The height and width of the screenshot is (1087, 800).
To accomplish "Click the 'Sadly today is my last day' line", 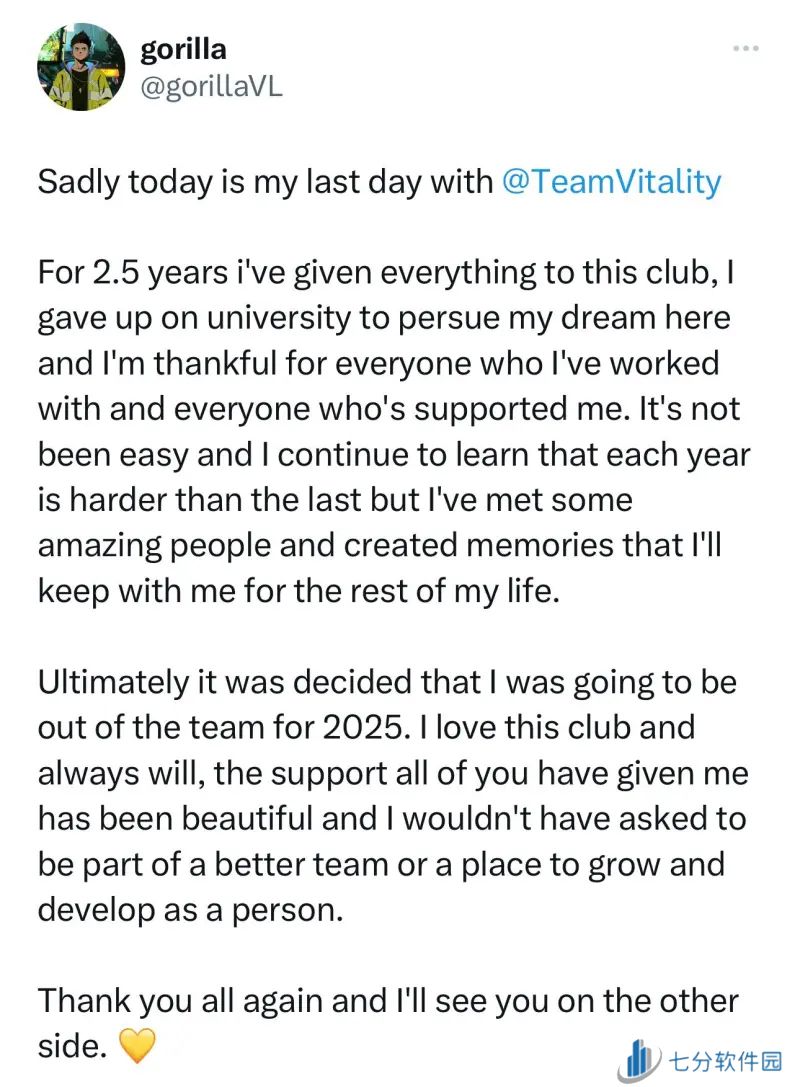I will click(264, 182).
